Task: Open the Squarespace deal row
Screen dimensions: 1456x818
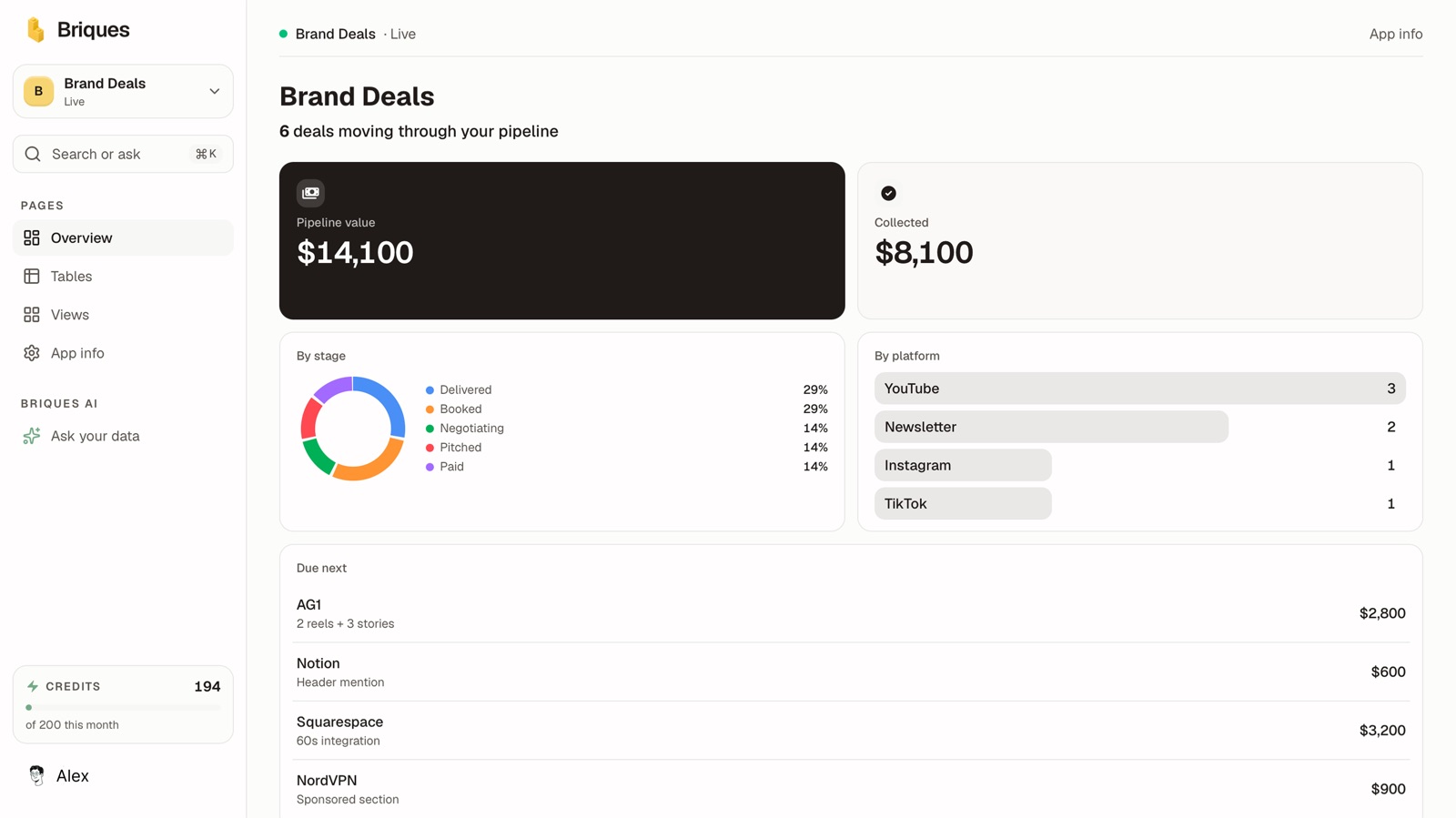Action: 851,731
